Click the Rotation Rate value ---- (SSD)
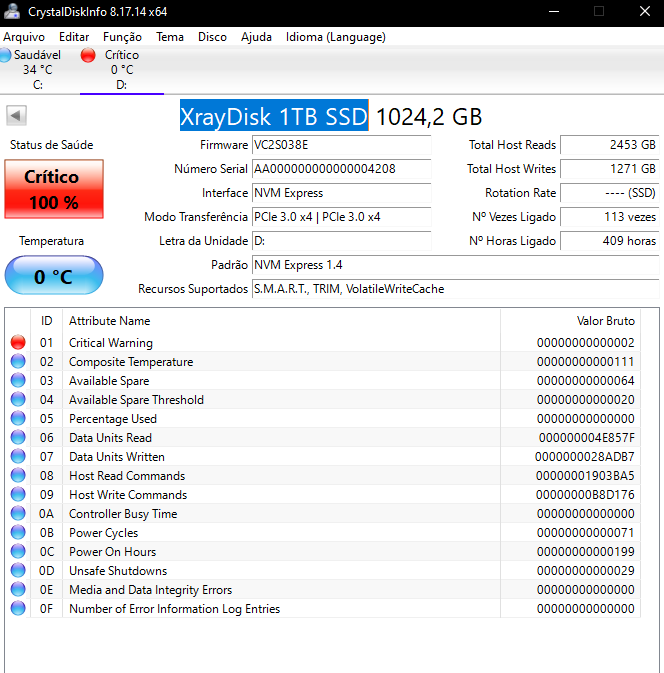The image size is (664, 673). click(x=610, y=193)
